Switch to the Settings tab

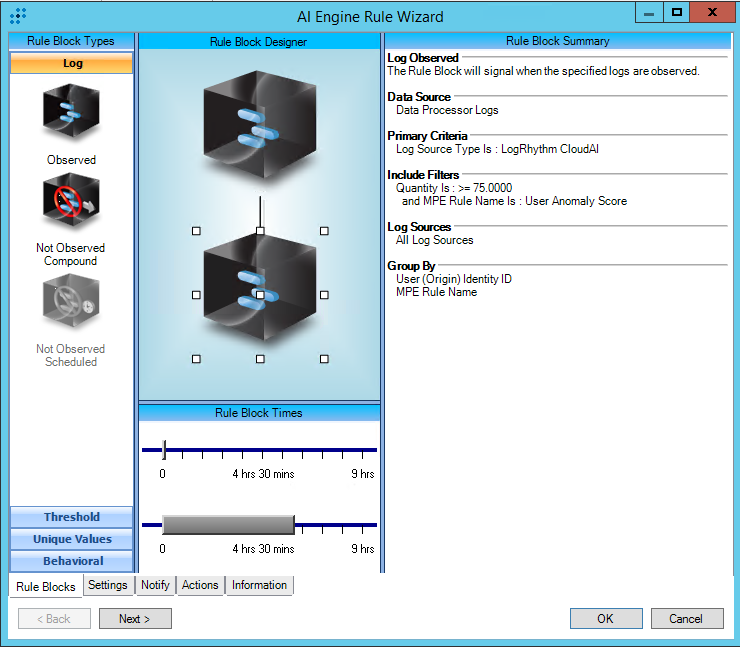107,585
